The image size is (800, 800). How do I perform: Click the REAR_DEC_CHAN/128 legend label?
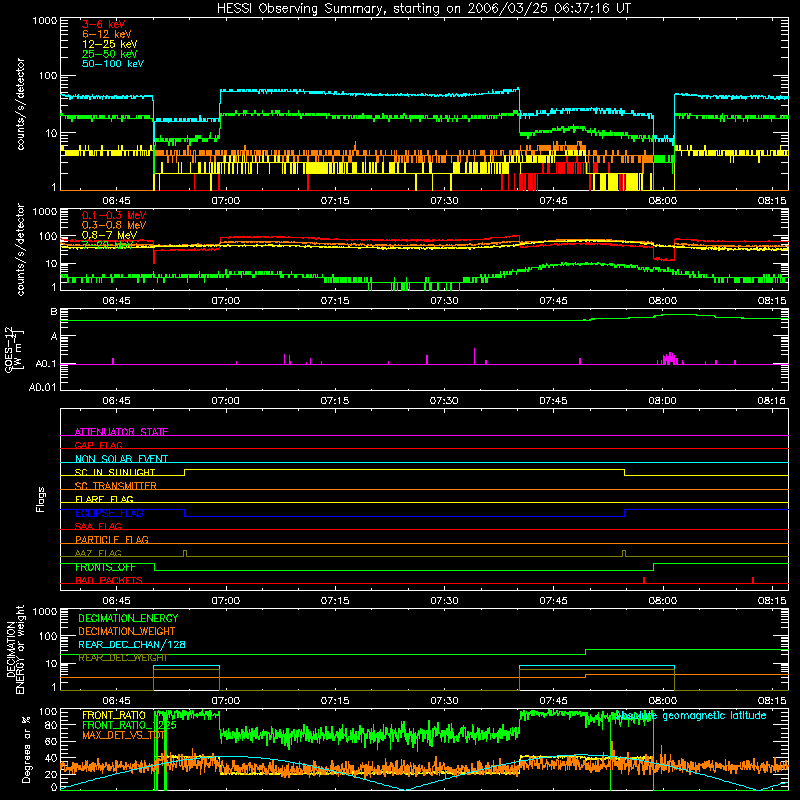[x=132, y=645]
